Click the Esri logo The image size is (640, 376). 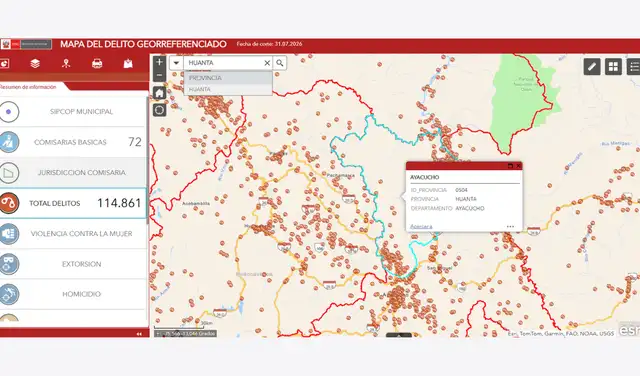click(629, 330)
